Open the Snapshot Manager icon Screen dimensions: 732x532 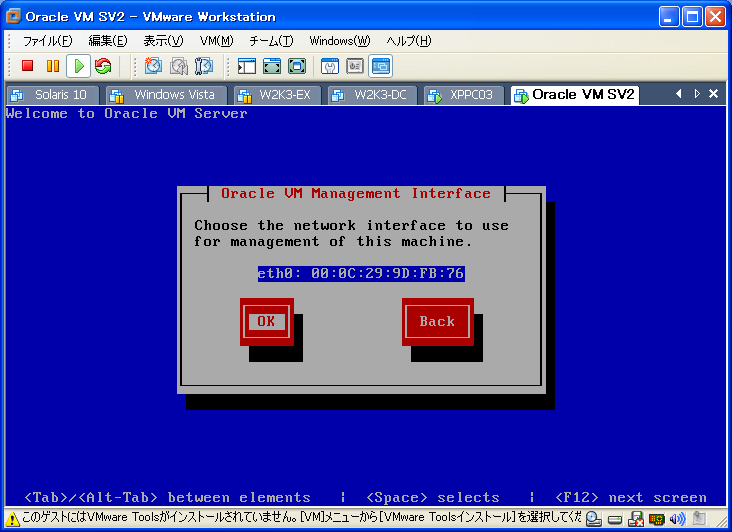[x=204, y=66]
